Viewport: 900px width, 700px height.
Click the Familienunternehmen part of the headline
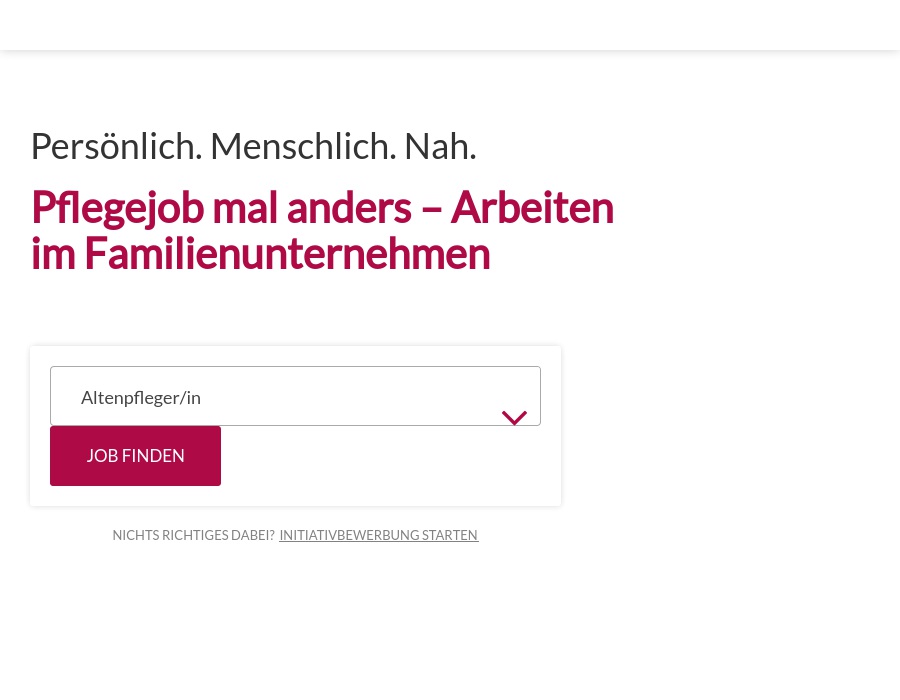coord(287,253)
